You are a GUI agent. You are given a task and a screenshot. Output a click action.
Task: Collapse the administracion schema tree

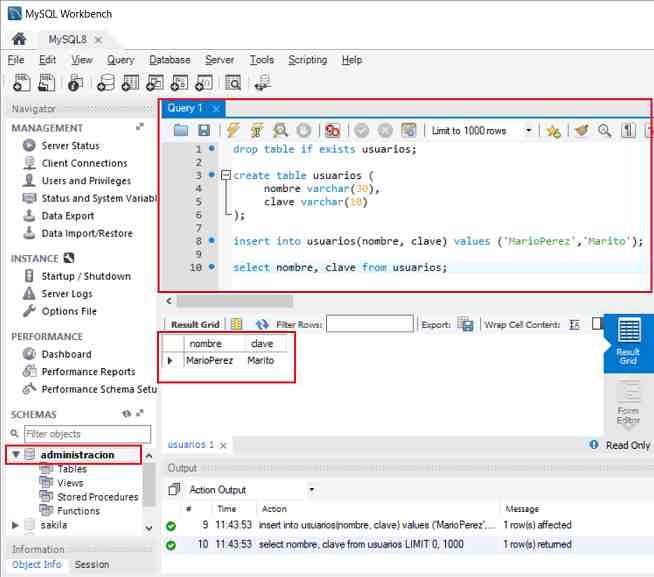(x=16, y=455)
